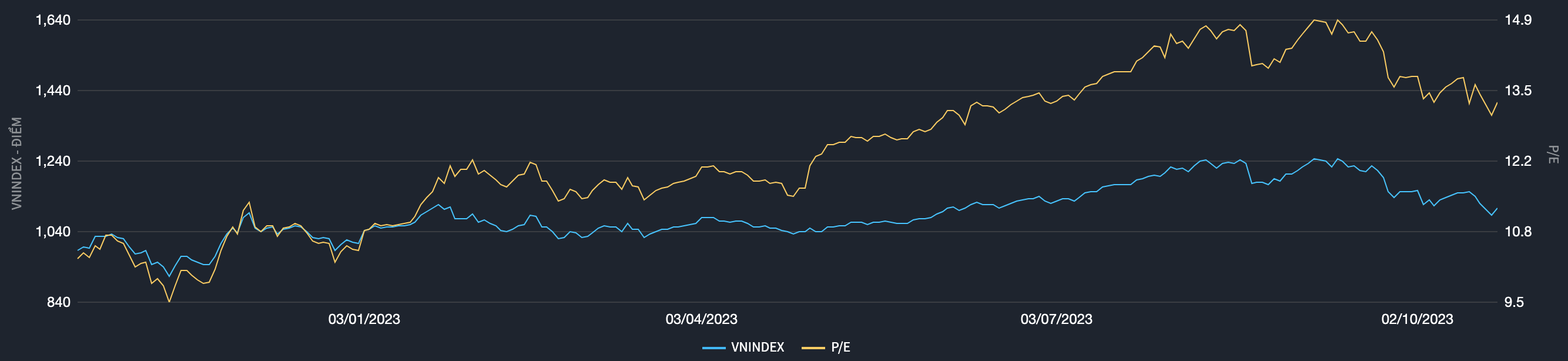Click the blue VNINDEX legend line marker
The width and height of the screenshot is (1568, 361).
click(713, 347)
